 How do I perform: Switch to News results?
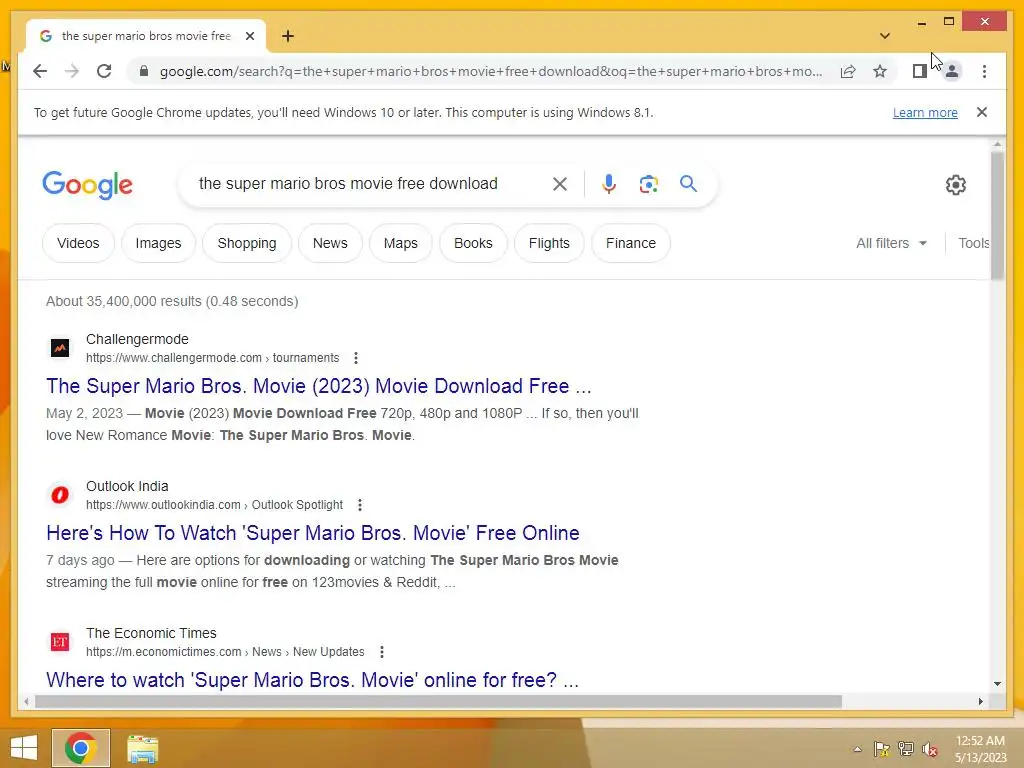coord(330,243)
